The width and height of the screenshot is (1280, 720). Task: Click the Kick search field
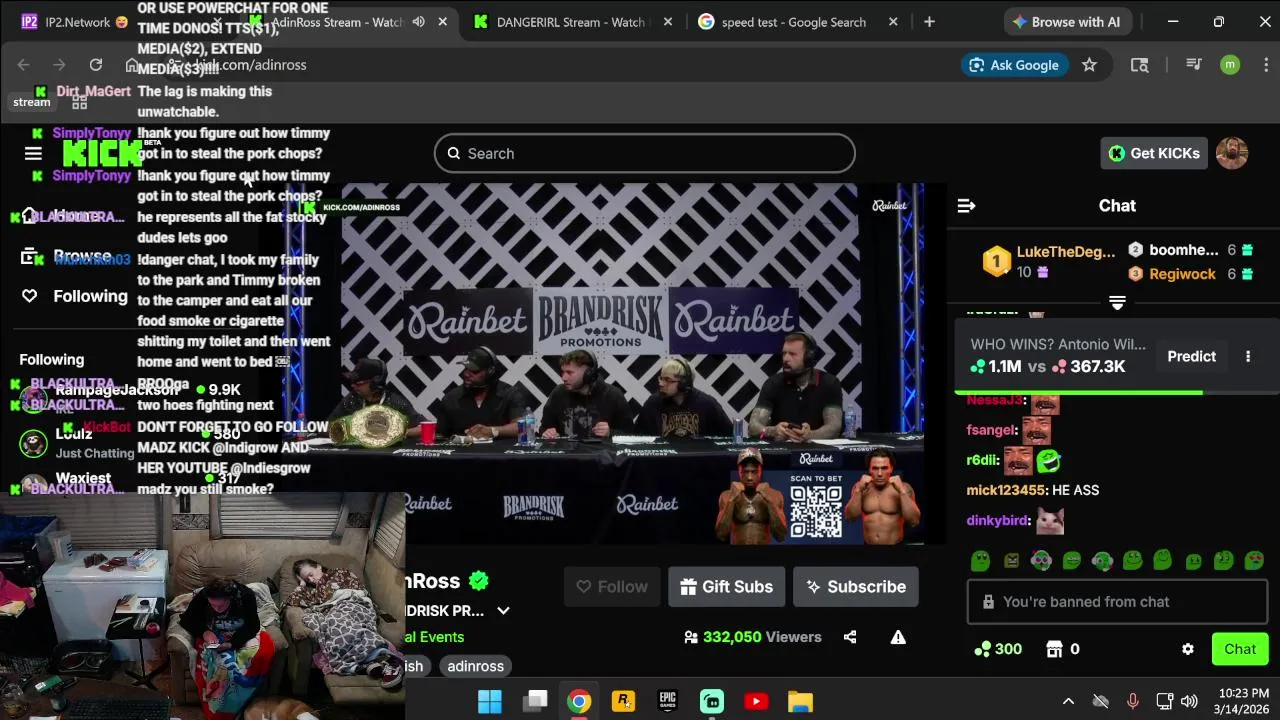click(x=645, y=153)
